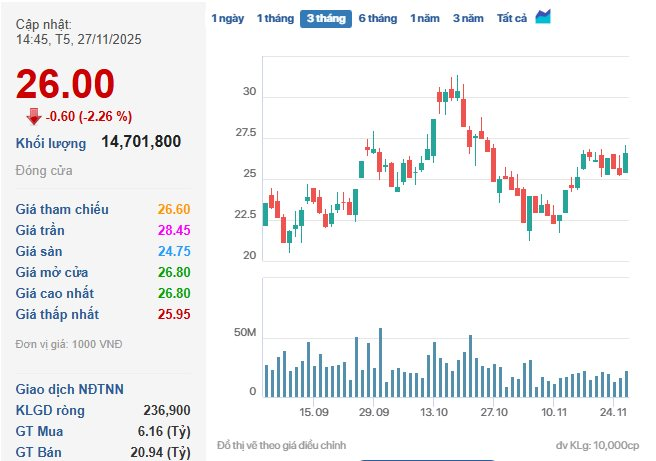
Task: Switch chart to 1 năm view
Action: click(425, 18)
